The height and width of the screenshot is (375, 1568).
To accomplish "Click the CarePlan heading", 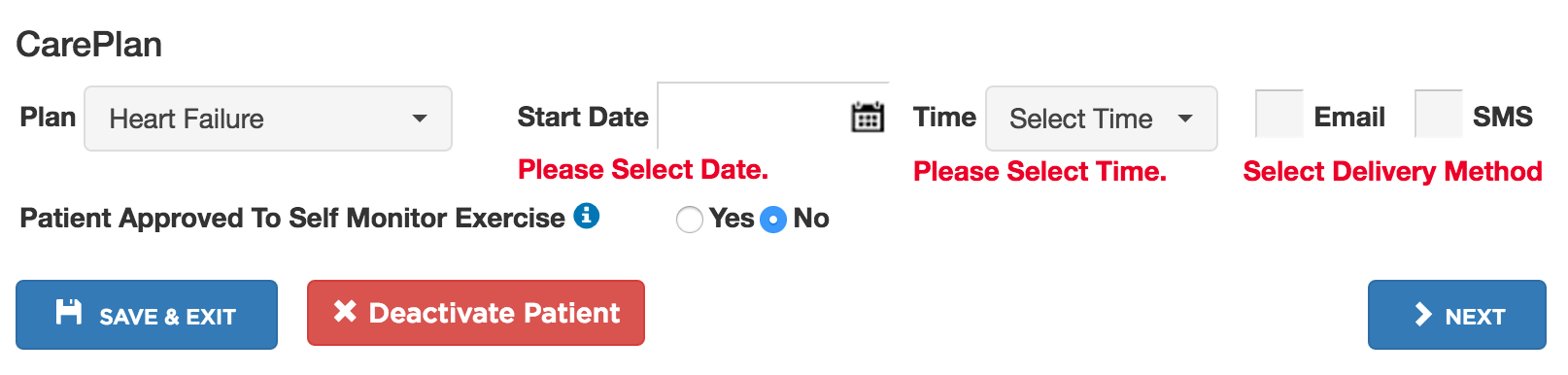I will pos(89,45).
